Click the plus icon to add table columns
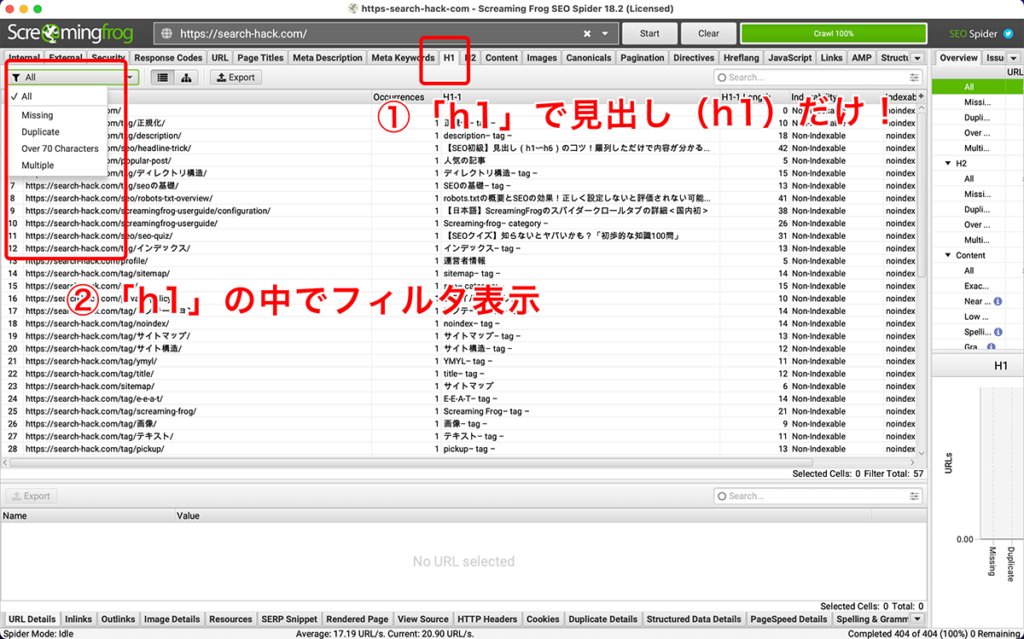 tap(921, 97)
